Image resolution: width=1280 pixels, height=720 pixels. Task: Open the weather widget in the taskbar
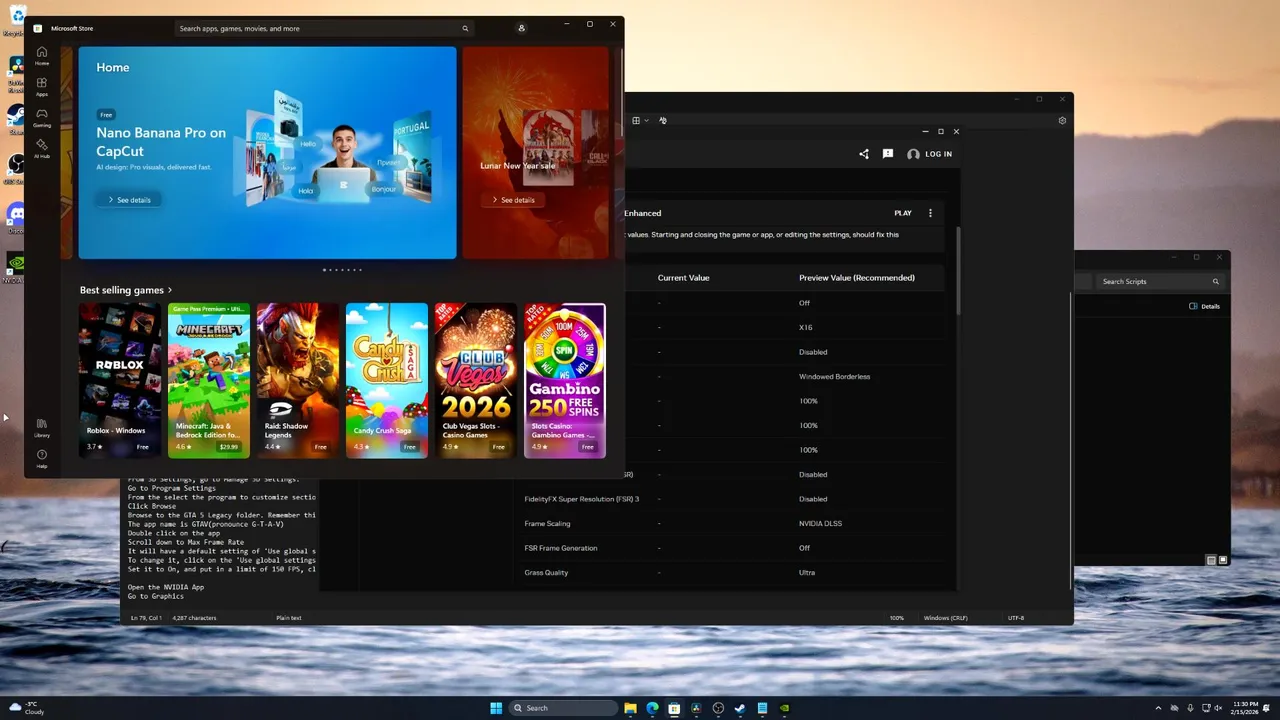point(26,708)
